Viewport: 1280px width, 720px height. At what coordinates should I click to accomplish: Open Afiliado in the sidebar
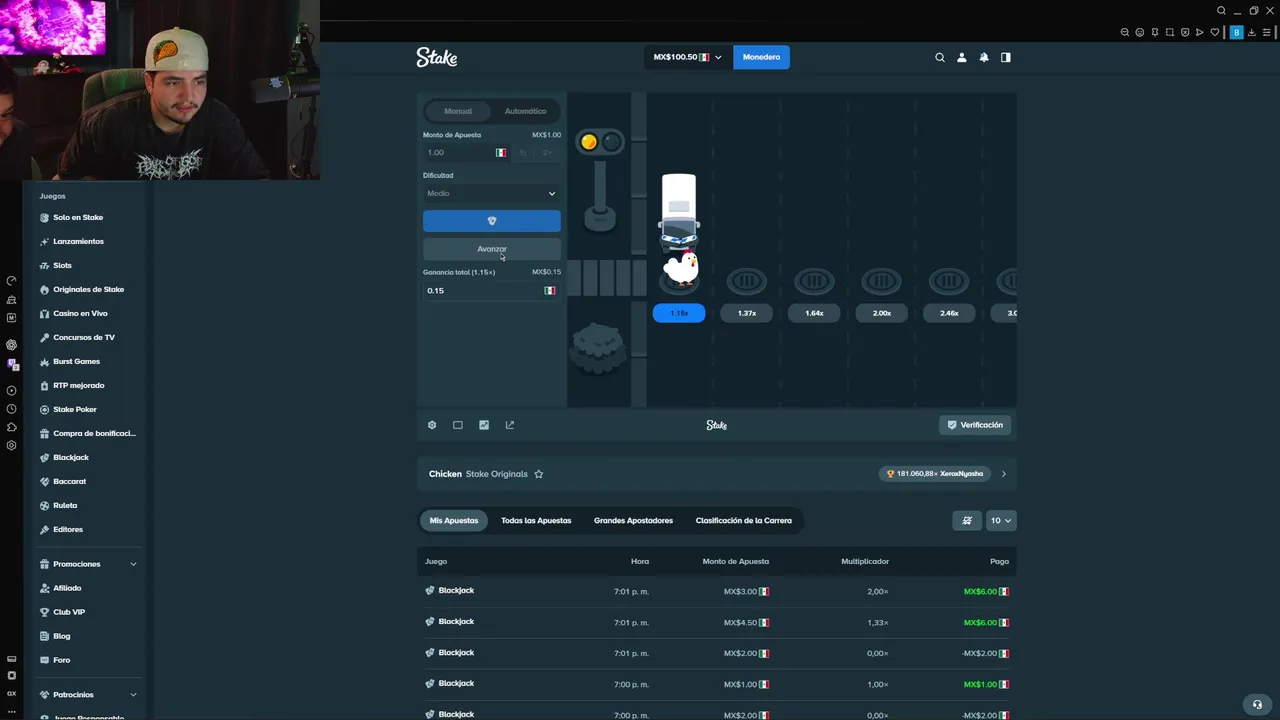[67, 588]
